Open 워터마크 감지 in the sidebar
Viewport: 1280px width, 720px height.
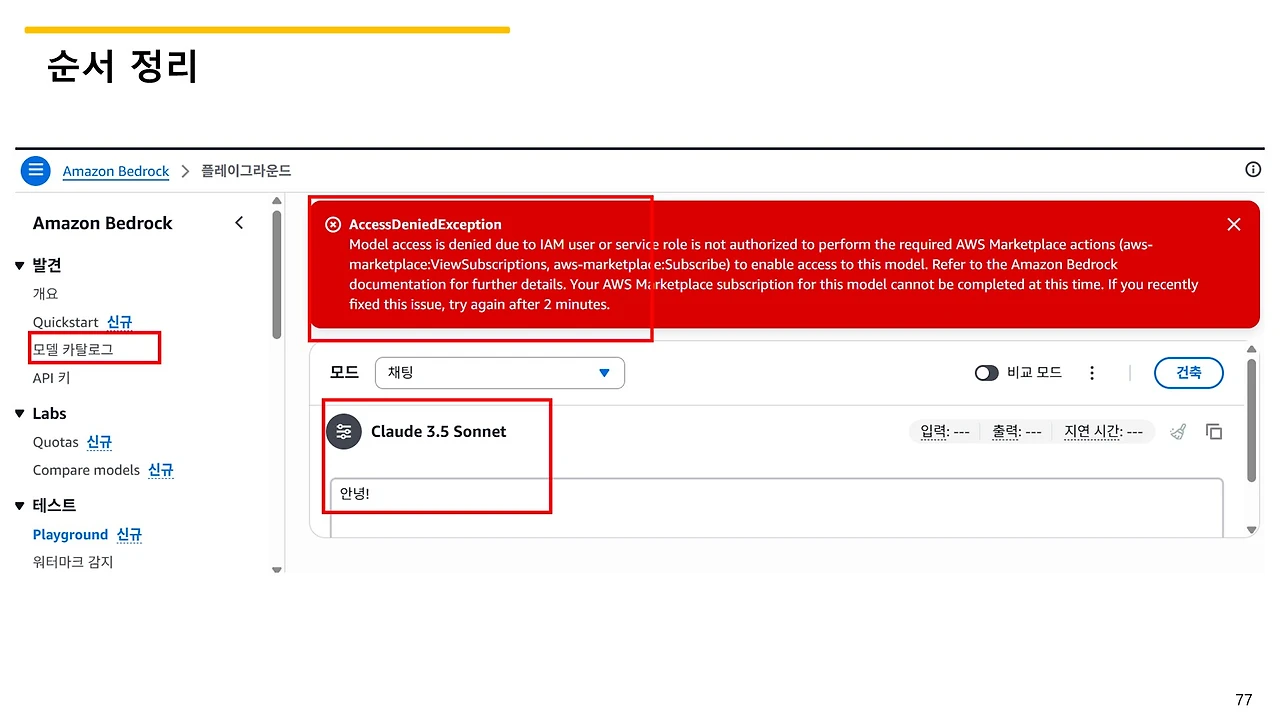pyautogui.click(x=73, y=562)
